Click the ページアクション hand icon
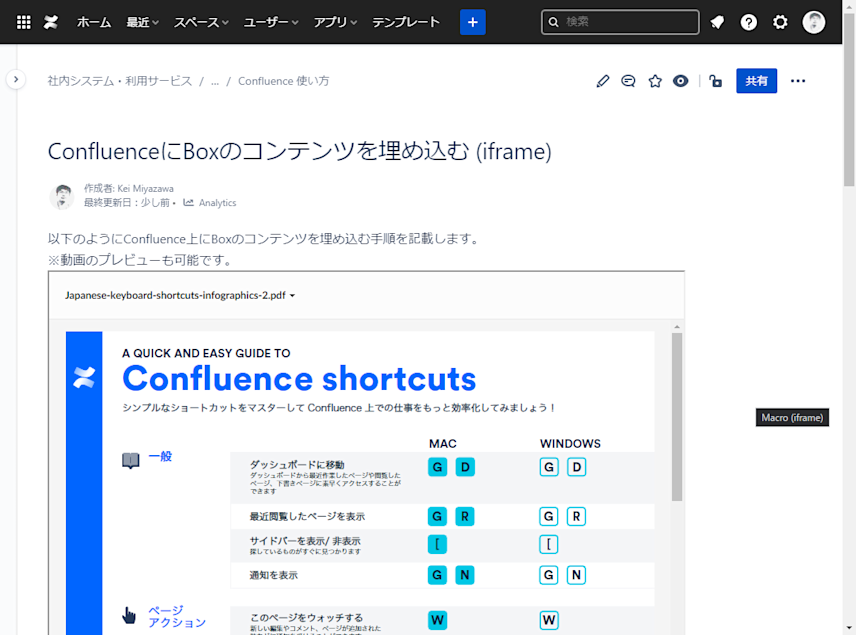The image size is (856, 635). (x=129, y=615)
